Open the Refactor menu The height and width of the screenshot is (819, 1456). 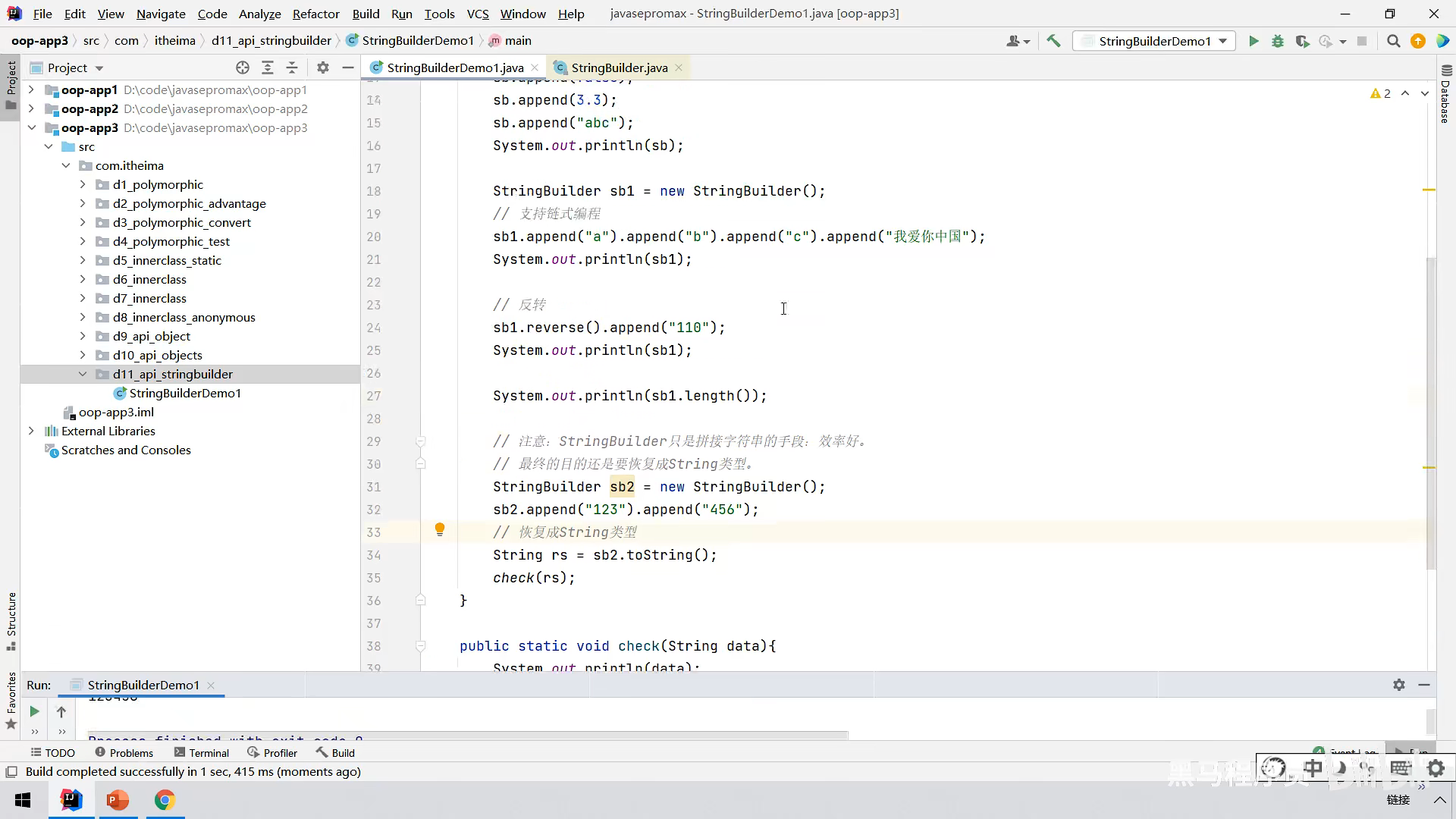pyautogui.click(x=315, y=14)
